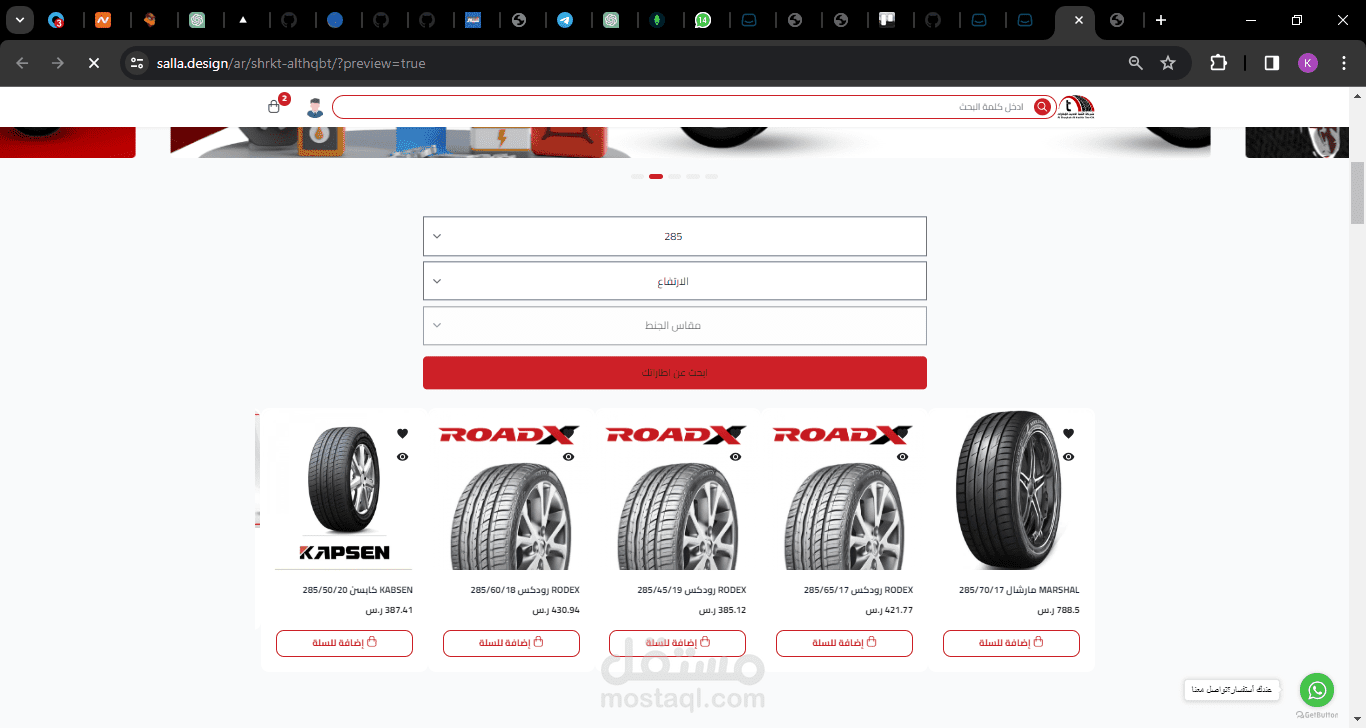Close the active tab
1366x728 pixels.
pos(1077,20)
